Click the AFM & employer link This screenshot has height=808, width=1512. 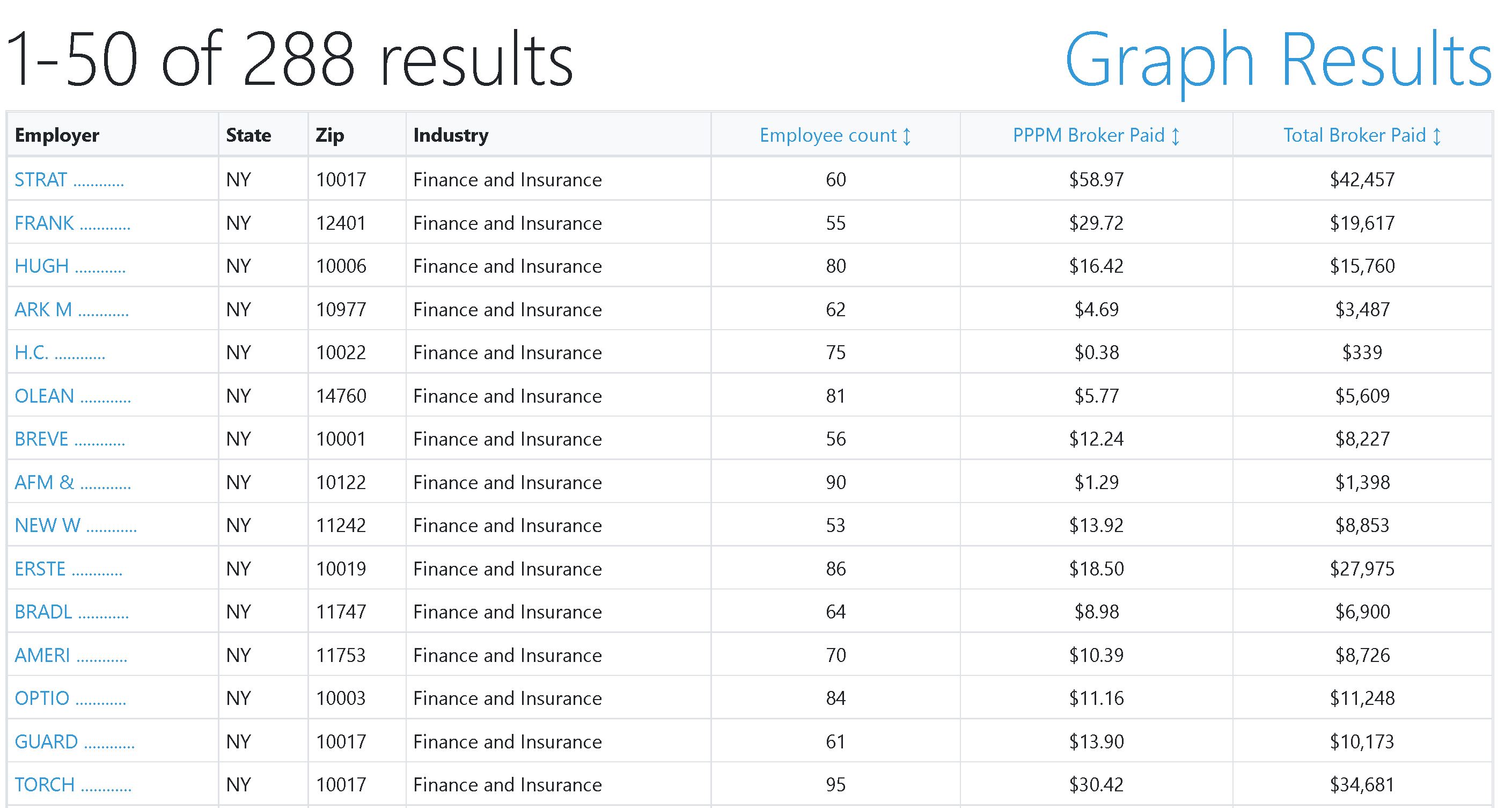click(72, 482)
